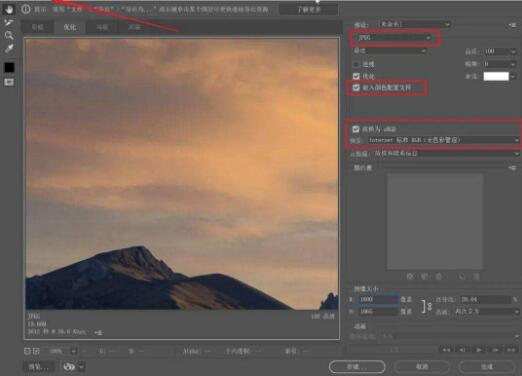Toggle the Convert to sRGB checkbox
The width and height of the screenshot is (522, 376).
coord(356,129)
